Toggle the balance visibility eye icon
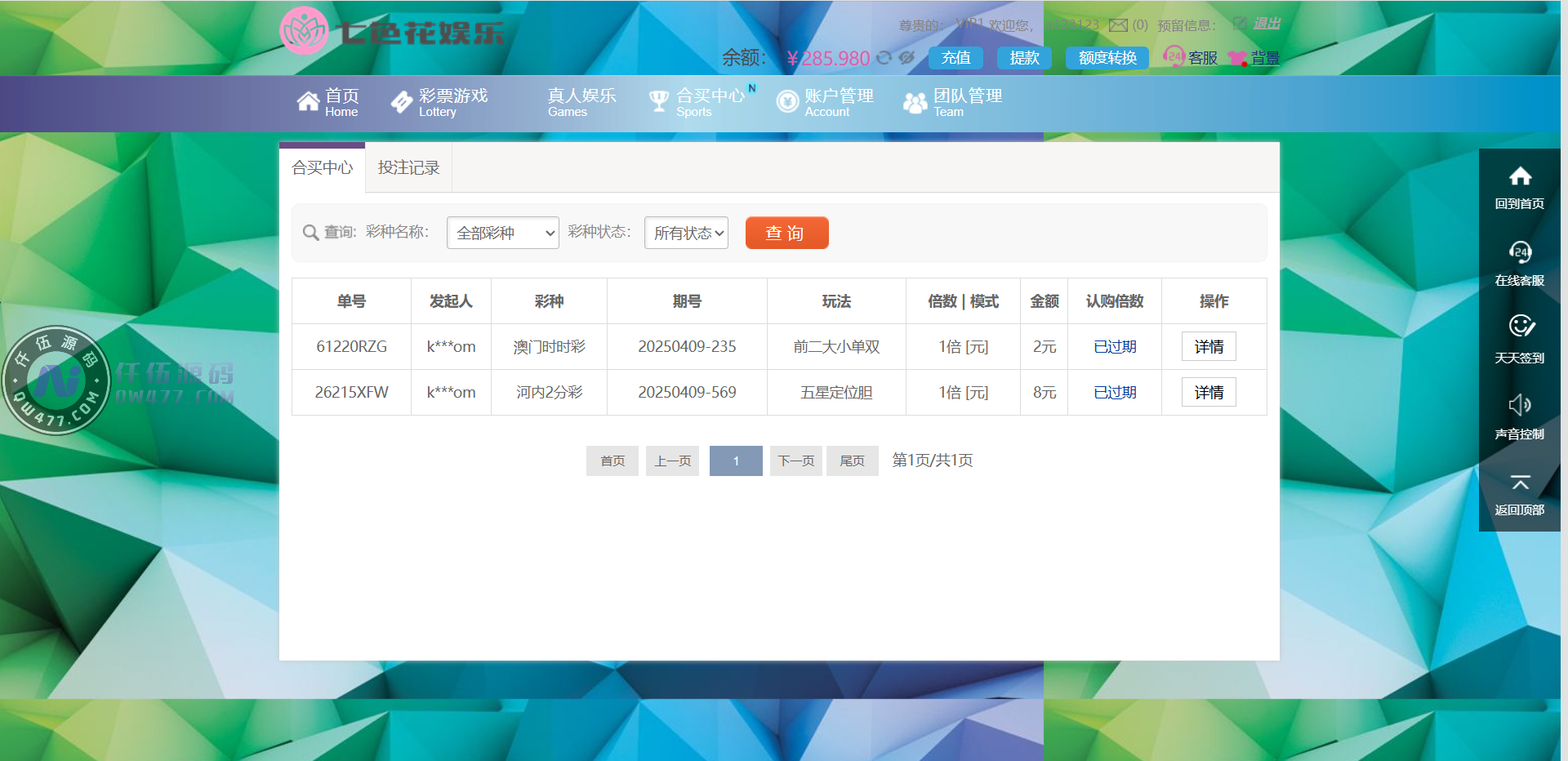 tap(906, 58)
